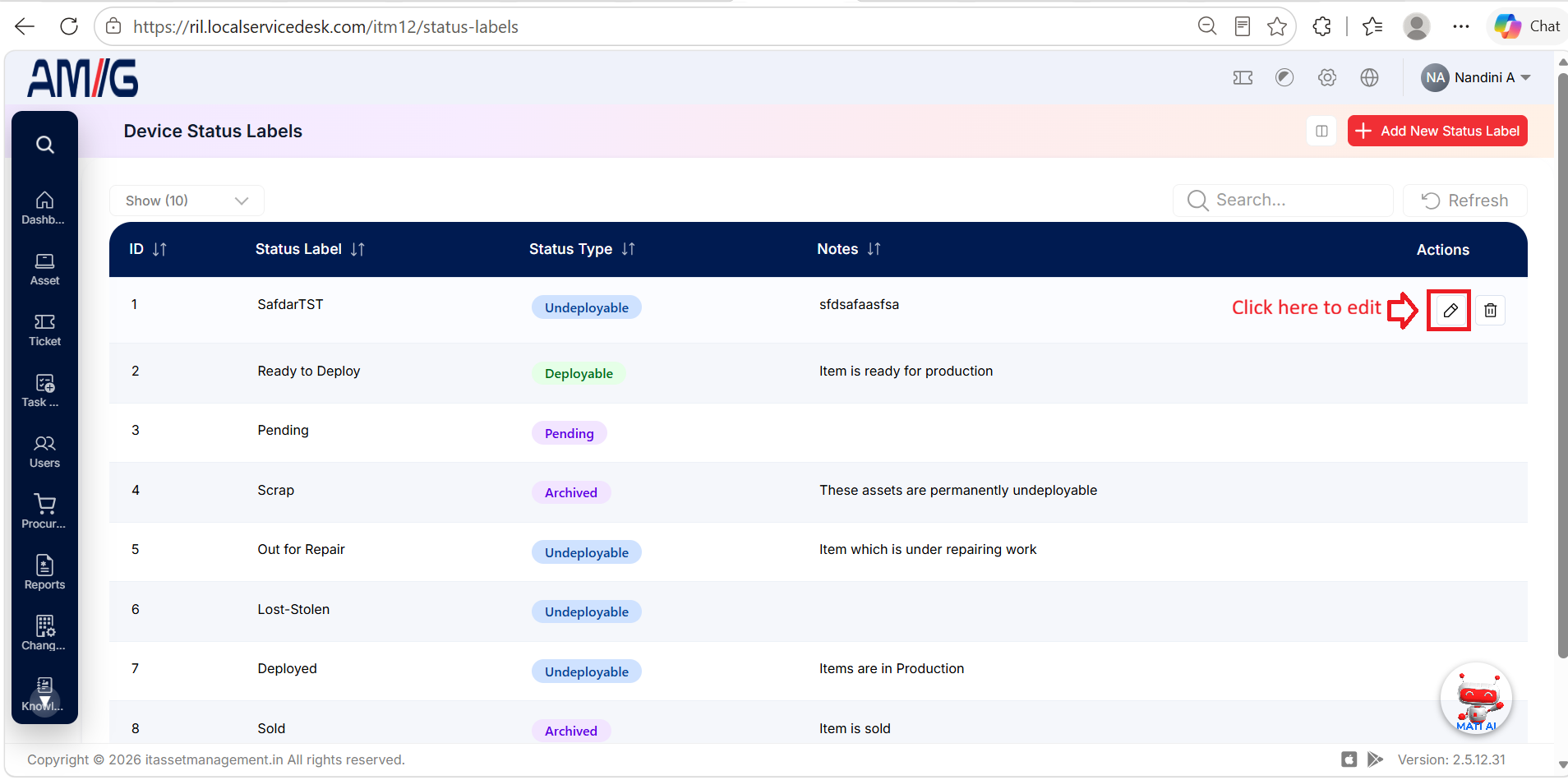This screenshot has width=1568, height=780.
Task: Click the AMIG logo
Action: click(x=83, y=78)
